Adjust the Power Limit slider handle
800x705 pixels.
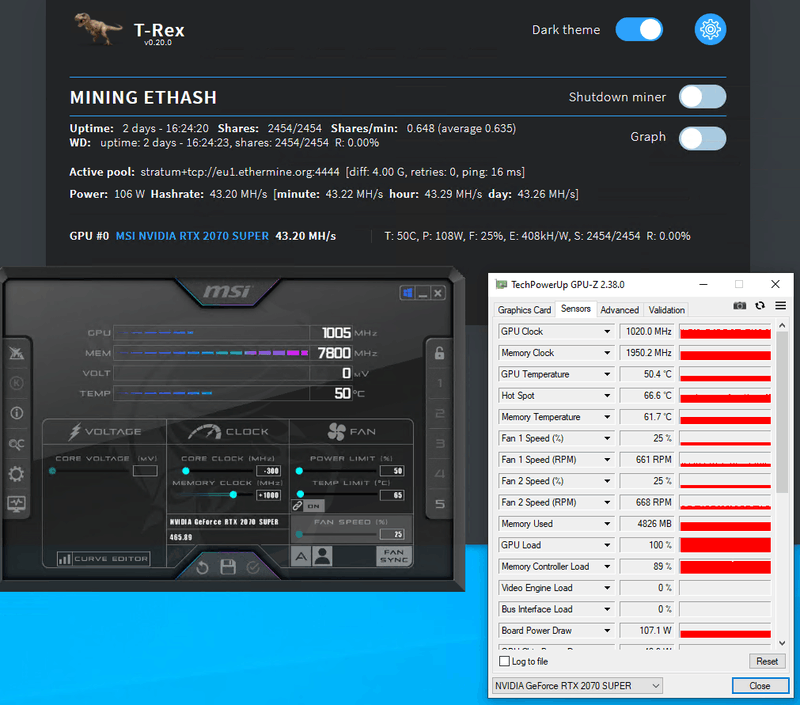299,470
